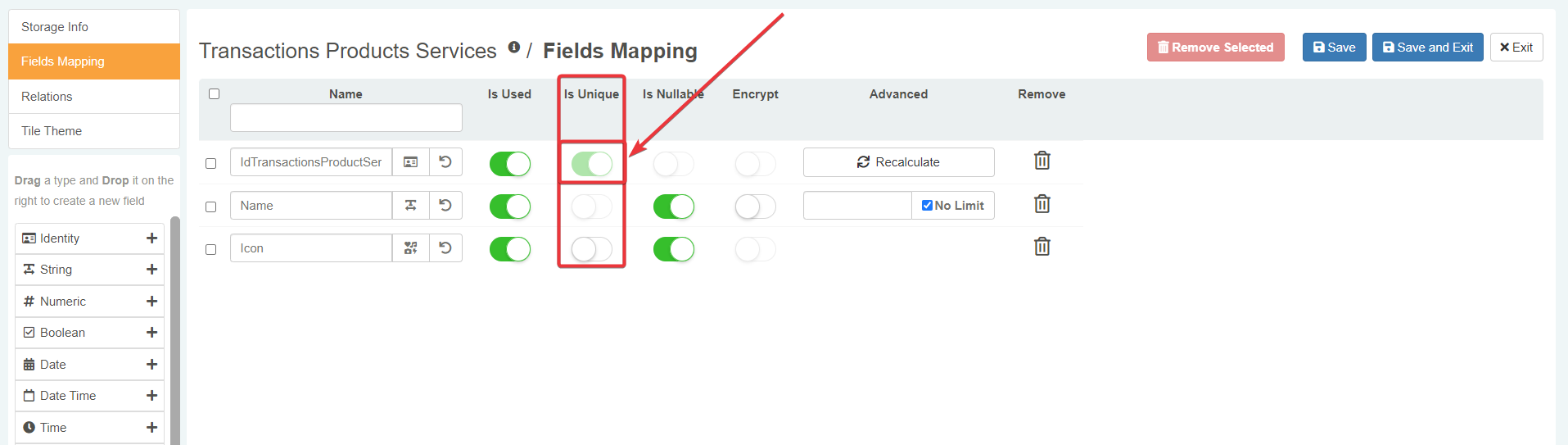The width and height of the screenshot is (1568, 445).
Task: Click the Recalculate button
Action: [898, 162]
